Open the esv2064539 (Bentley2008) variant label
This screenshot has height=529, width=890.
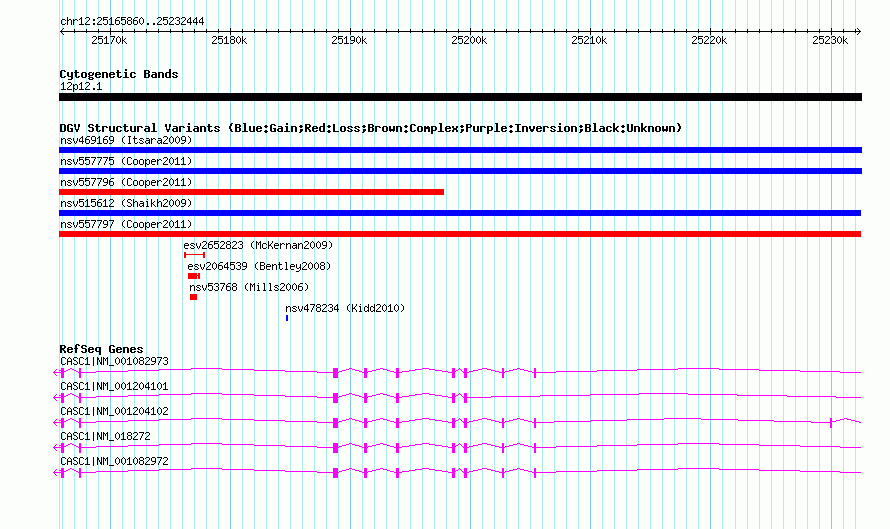(x=259, y=266)
